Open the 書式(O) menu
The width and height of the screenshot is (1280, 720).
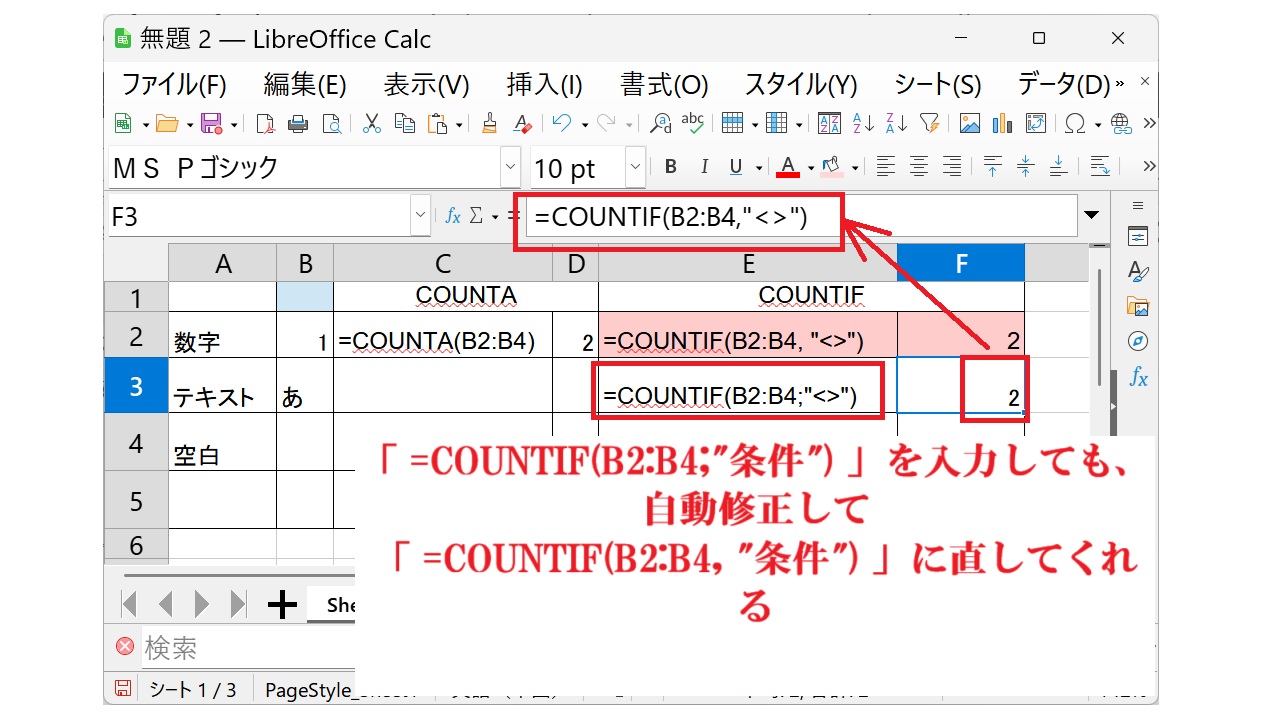coord(664,85)
